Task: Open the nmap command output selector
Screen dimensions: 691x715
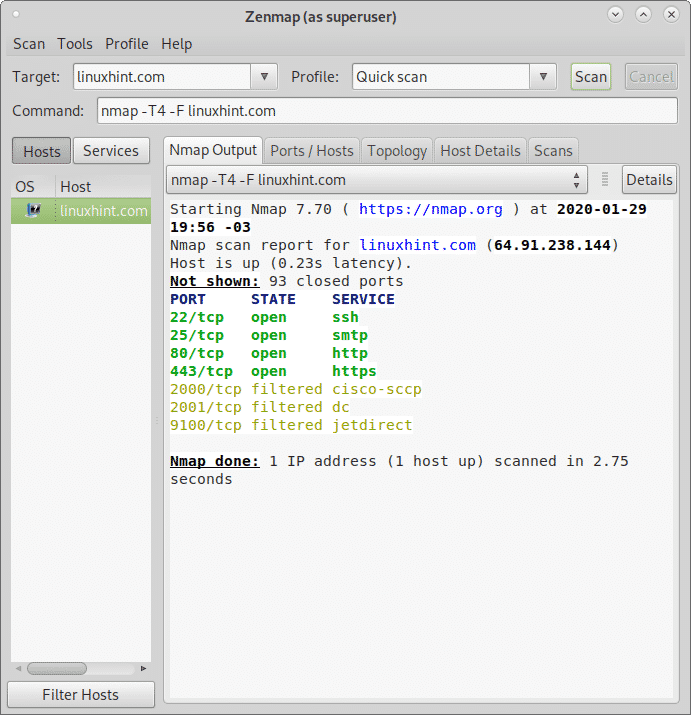Action: pyautogui.click(x=377, y=180)
